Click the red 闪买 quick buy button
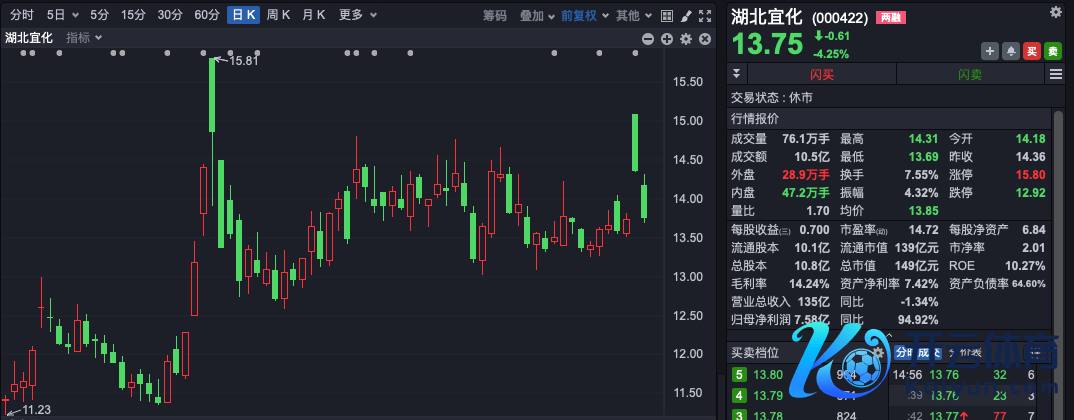 (x=823, y=74)
